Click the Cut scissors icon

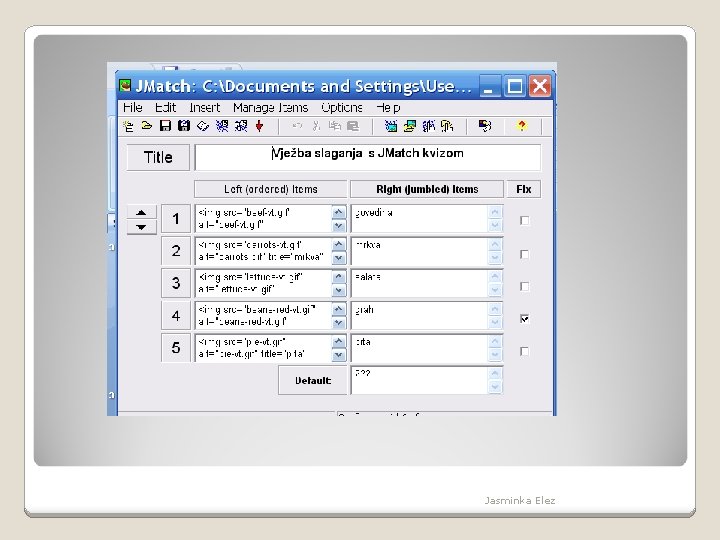(x=316, y=126)
